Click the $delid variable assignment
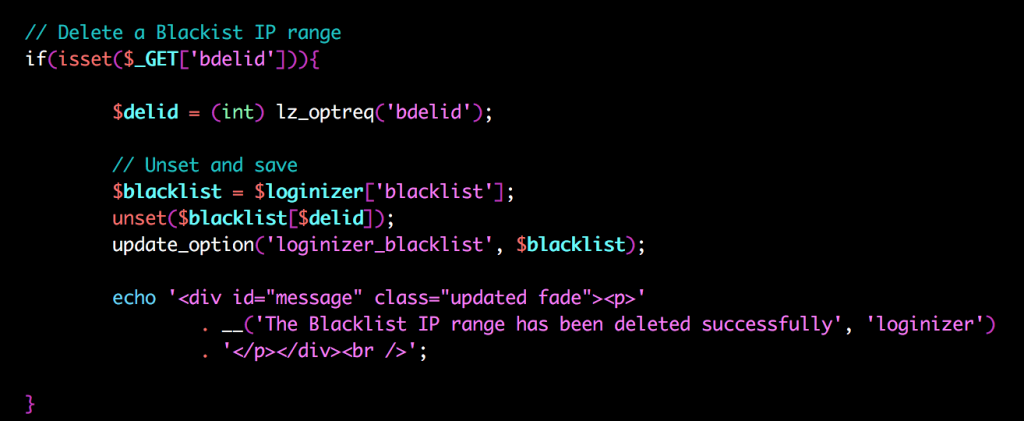1024x421 pixels. tap(145, 112)
